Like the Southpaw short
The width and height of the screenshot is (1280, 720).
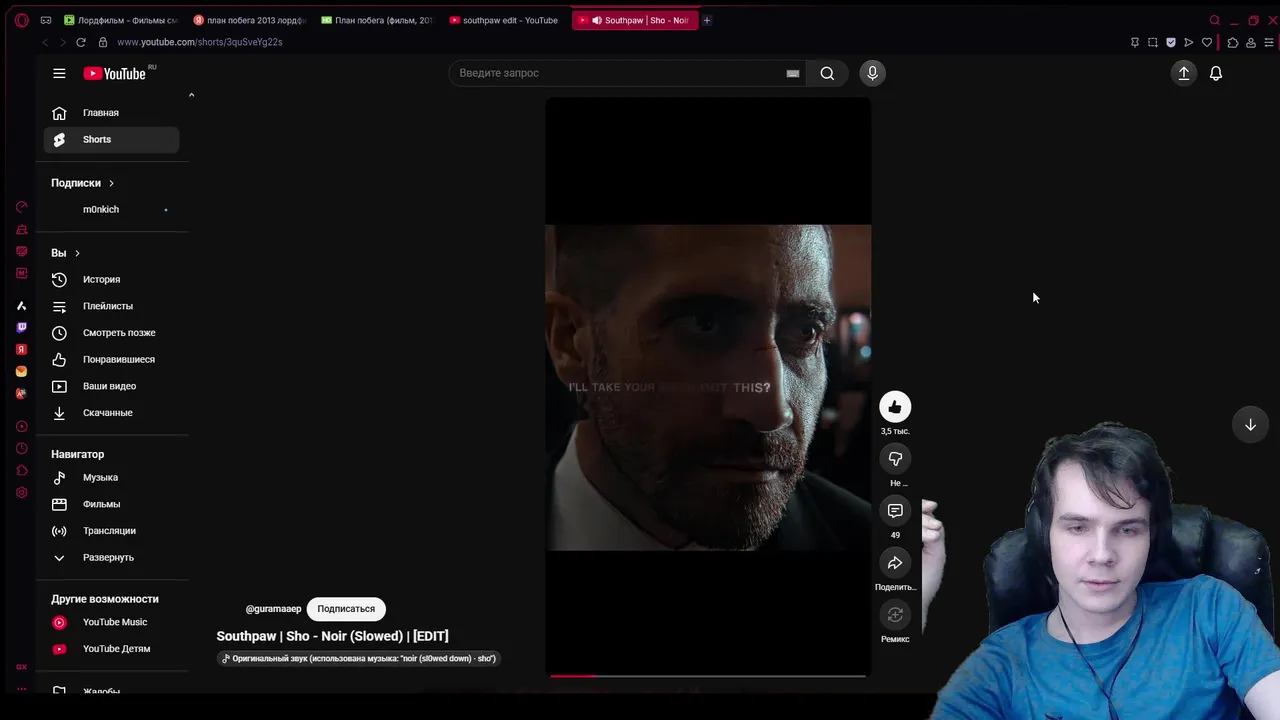point(895,407)
